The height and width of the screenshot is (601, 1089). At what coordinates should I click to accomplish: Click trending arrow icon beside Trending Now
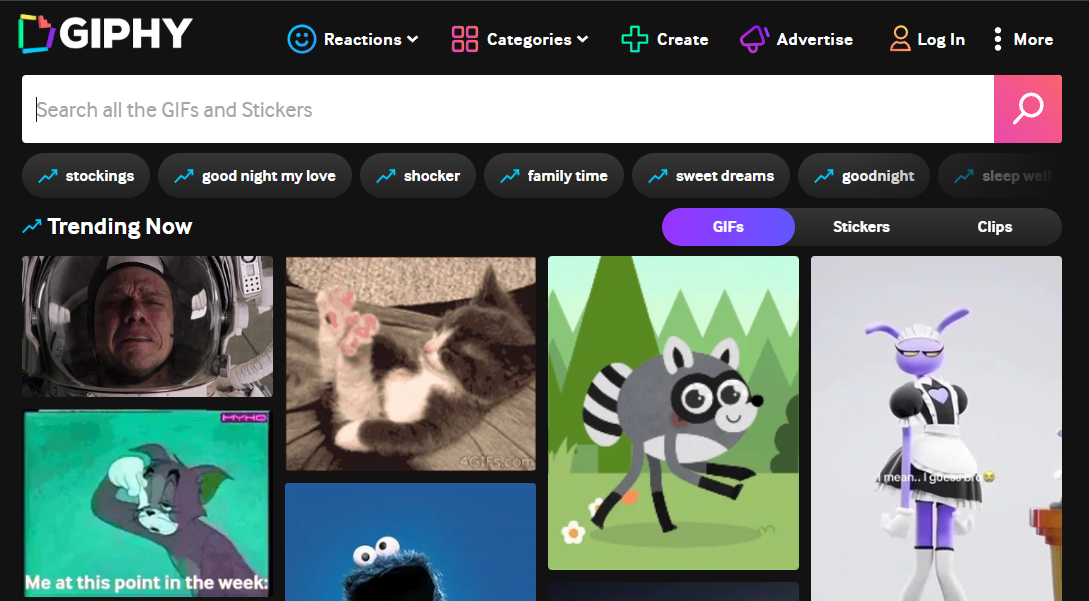point(32,227)
